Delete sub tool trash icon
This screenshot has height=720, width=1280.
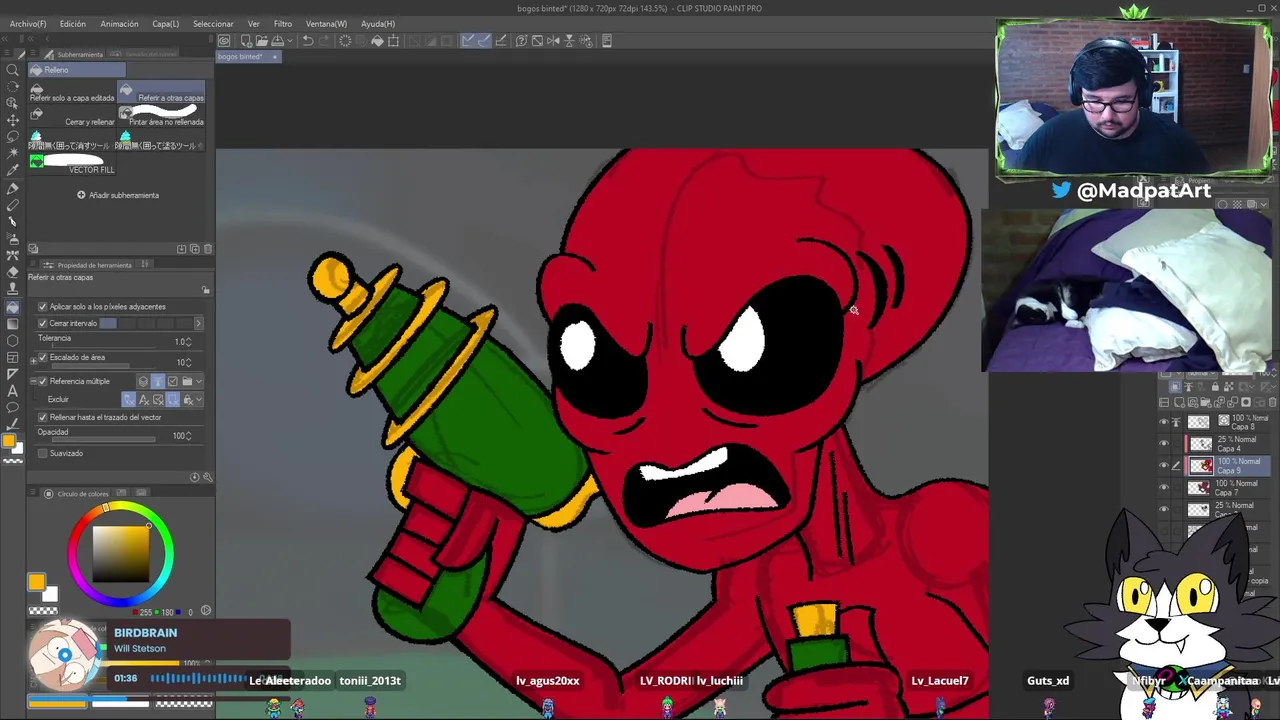(x=207, y=249)
